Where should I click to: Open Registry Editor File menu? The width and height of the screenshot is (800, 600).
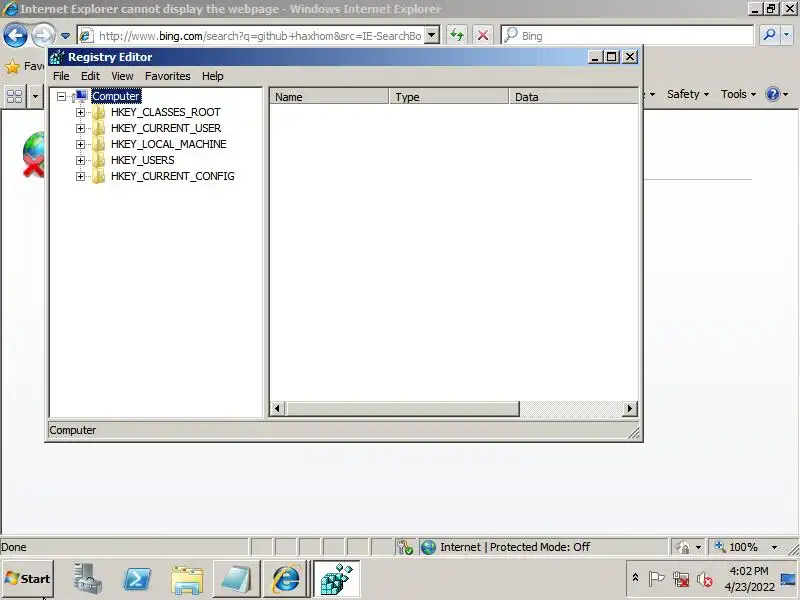pos(61,76)
